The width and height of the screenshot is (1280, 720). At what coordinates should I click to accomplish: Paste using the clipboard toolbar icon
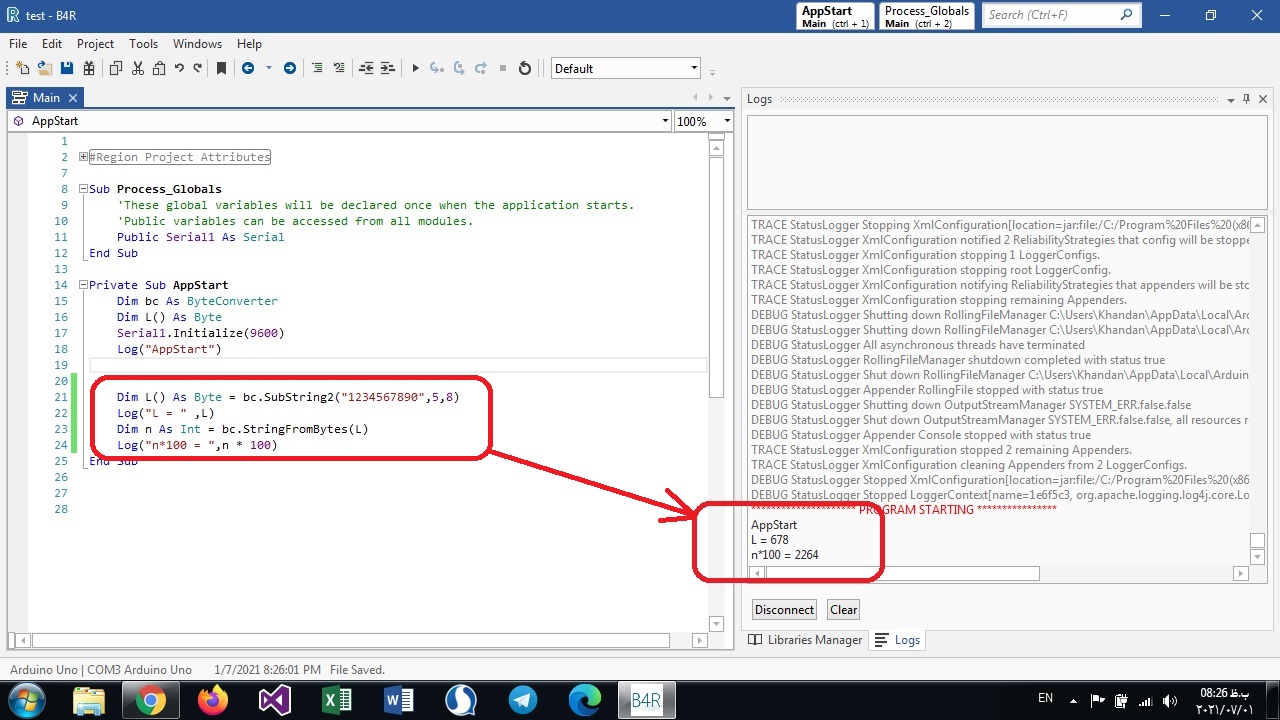click(158, 68)
